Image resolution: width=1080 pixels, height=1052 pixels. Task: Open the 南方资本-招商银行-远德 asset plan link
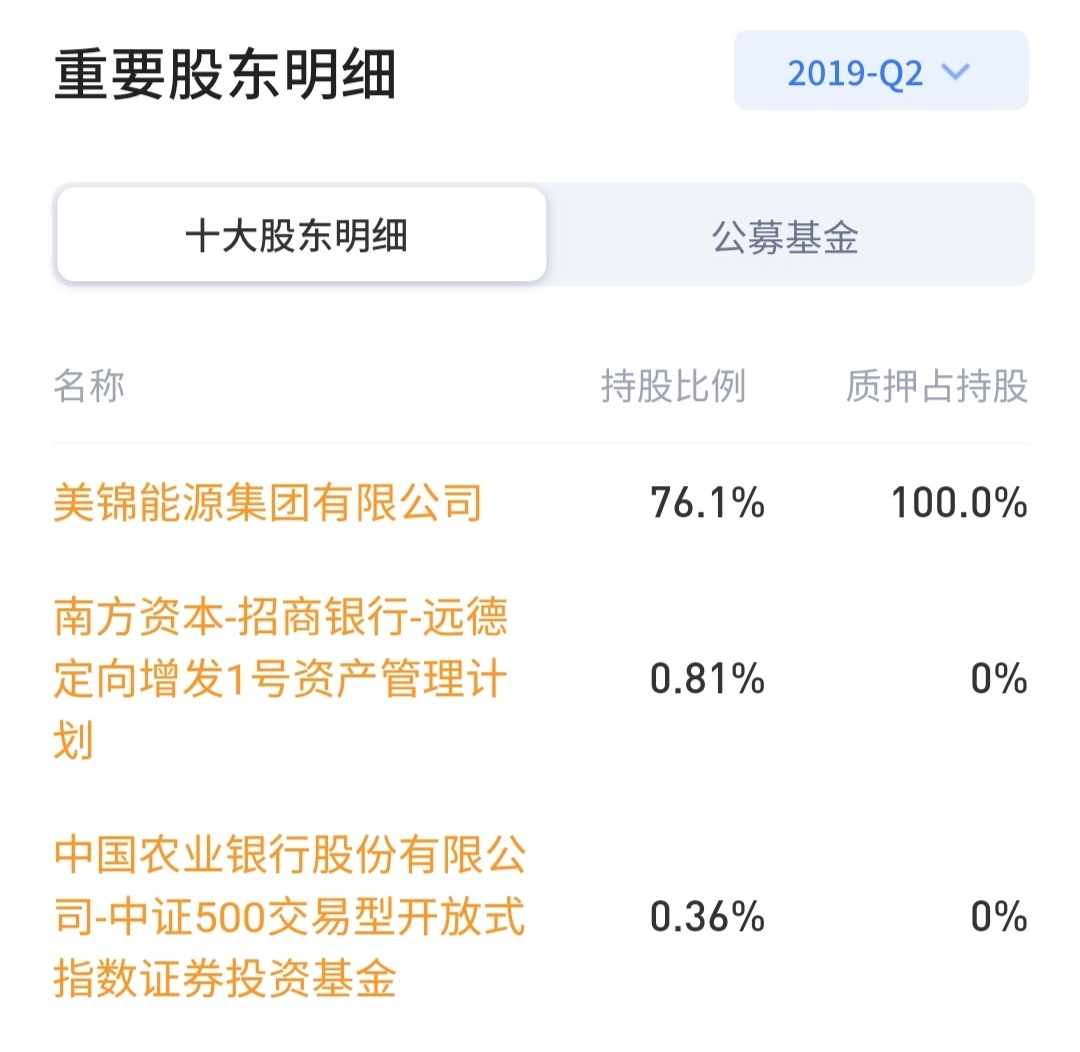(281, 619)
